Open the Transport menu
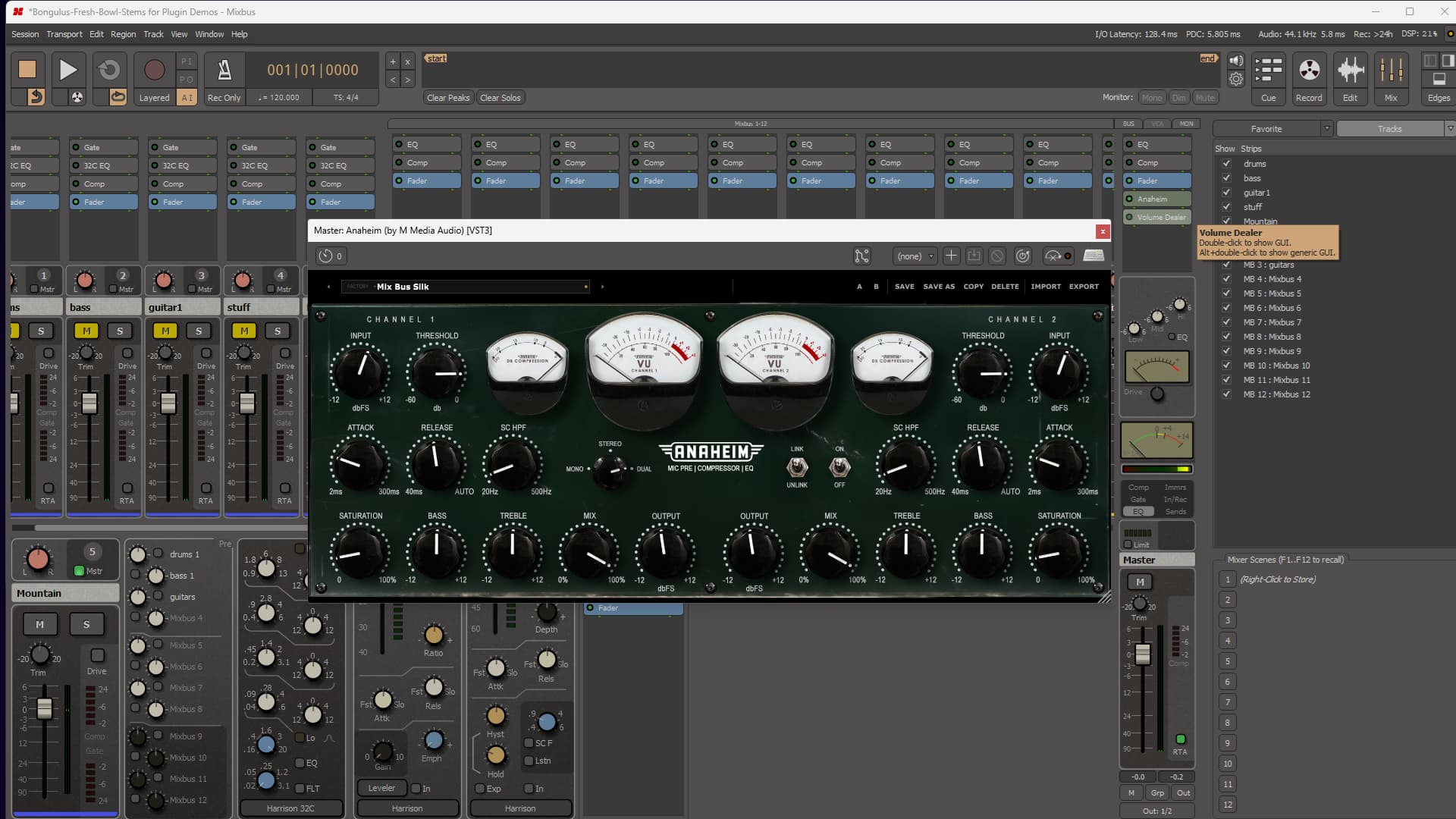 coord(64,34)
